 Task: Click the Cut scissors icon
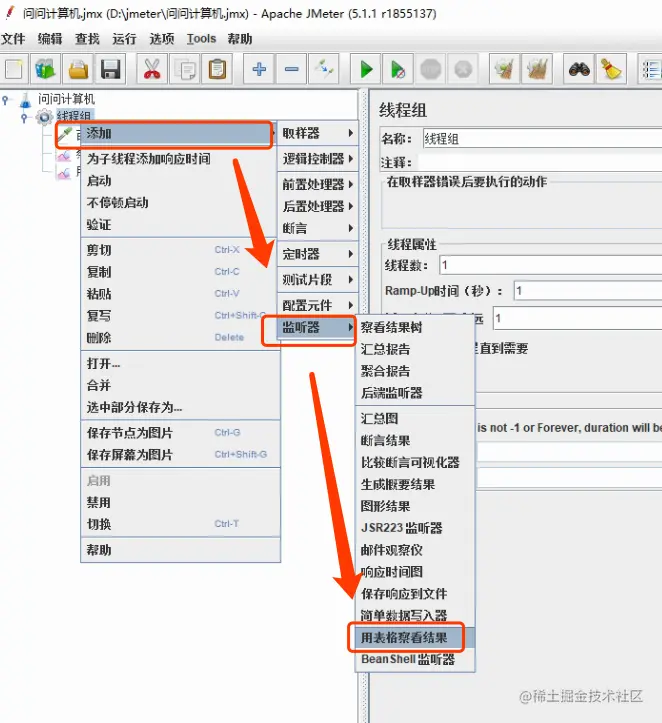(x=152, y=70)
